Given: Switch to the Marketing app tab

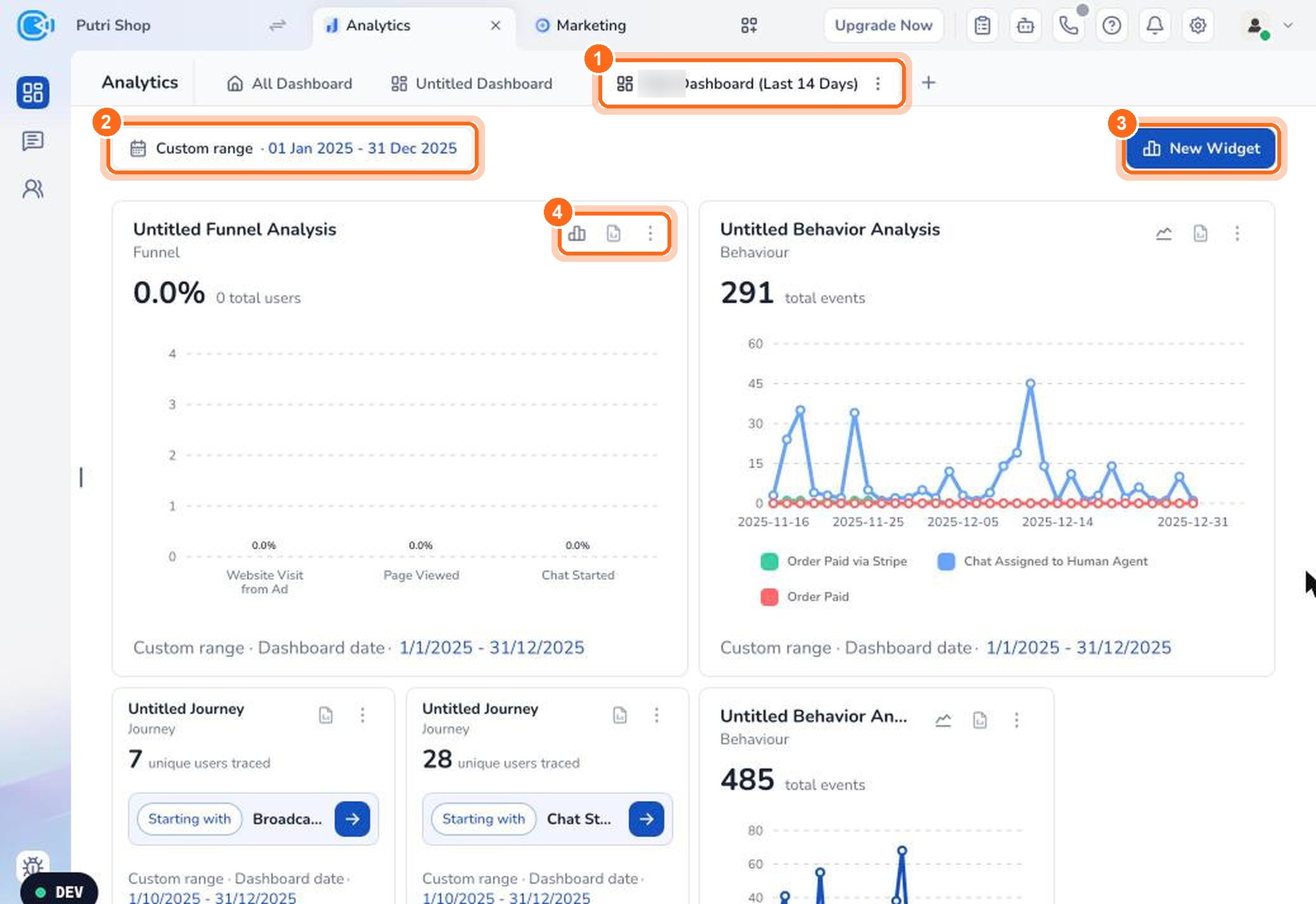Looking at the screenshot, I should coord(580,25).
